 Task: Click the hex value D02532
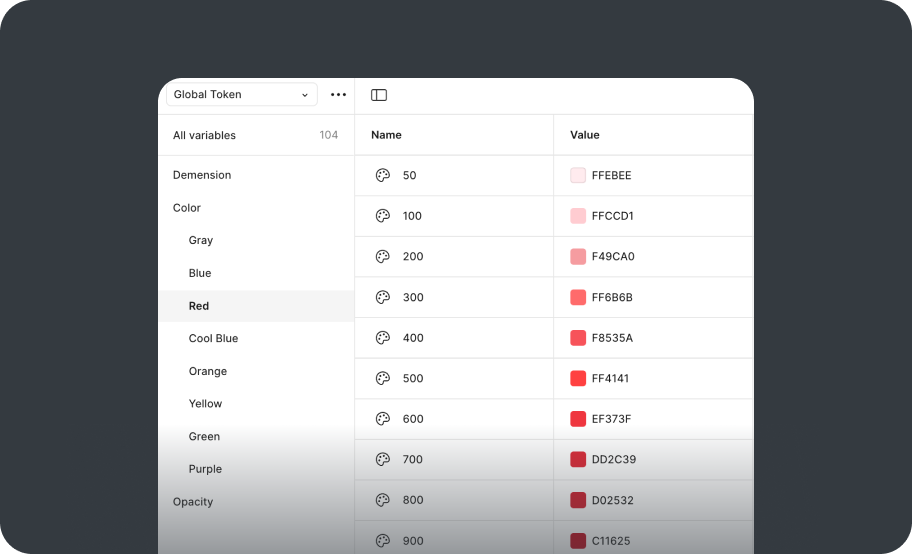612,500
